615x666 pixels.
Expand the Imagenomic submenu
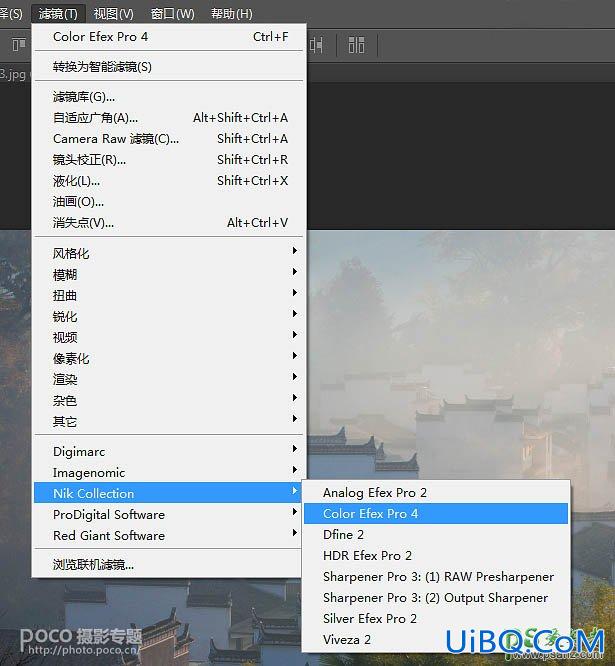tap(169, 472)
